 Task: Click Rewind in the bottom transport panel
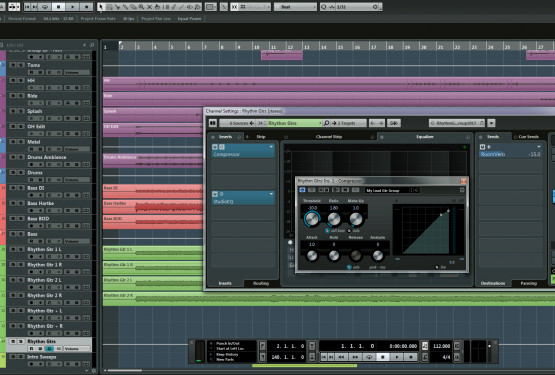tap(341, 357)
